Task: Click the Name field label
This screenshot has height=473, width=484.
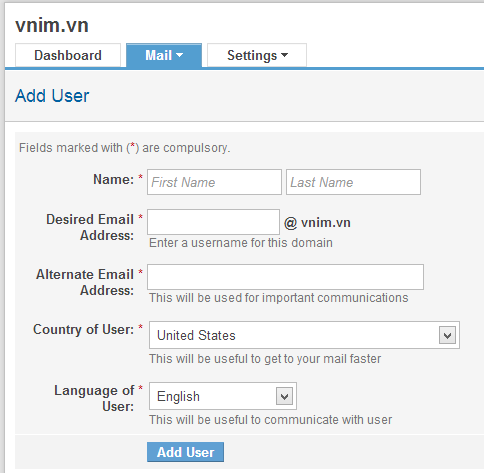Action: tap(114, 179)
